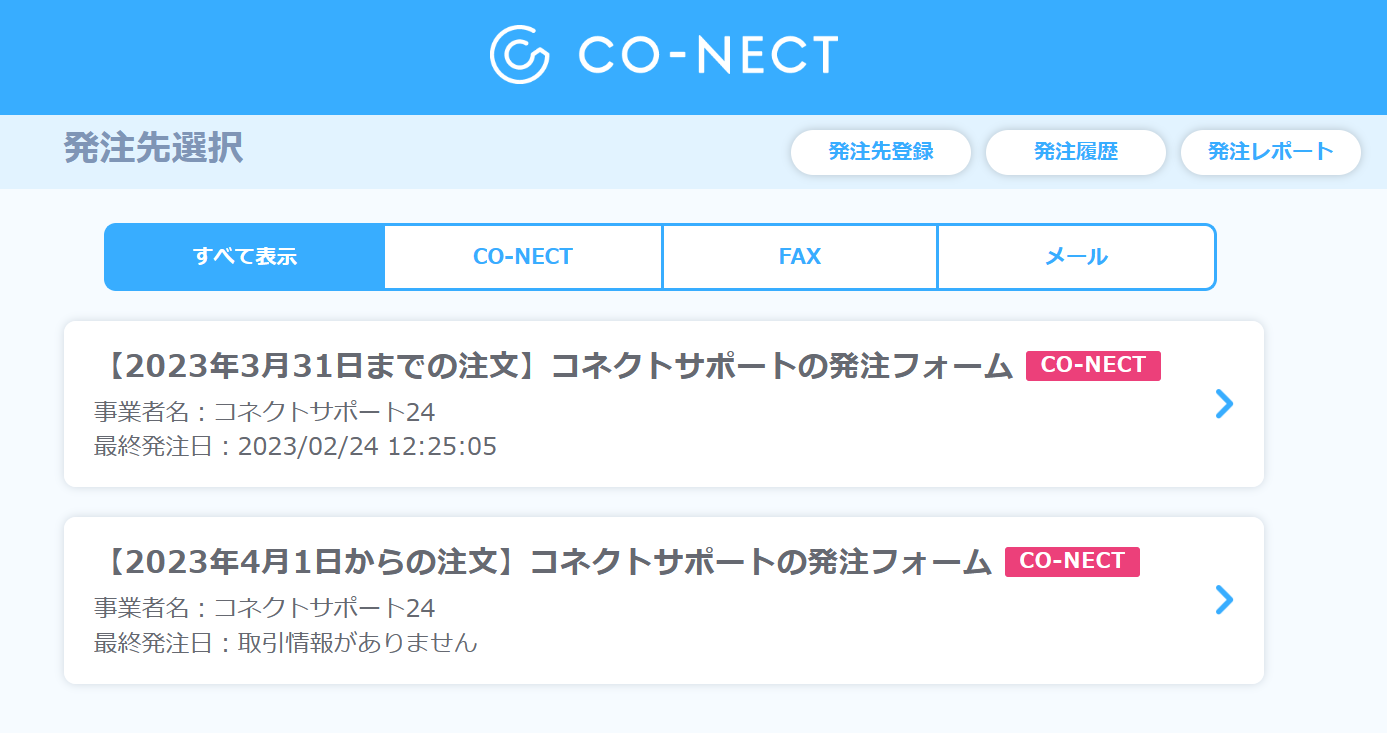
Task: Open the first order form via its arrow
Action: point(1223,404)
